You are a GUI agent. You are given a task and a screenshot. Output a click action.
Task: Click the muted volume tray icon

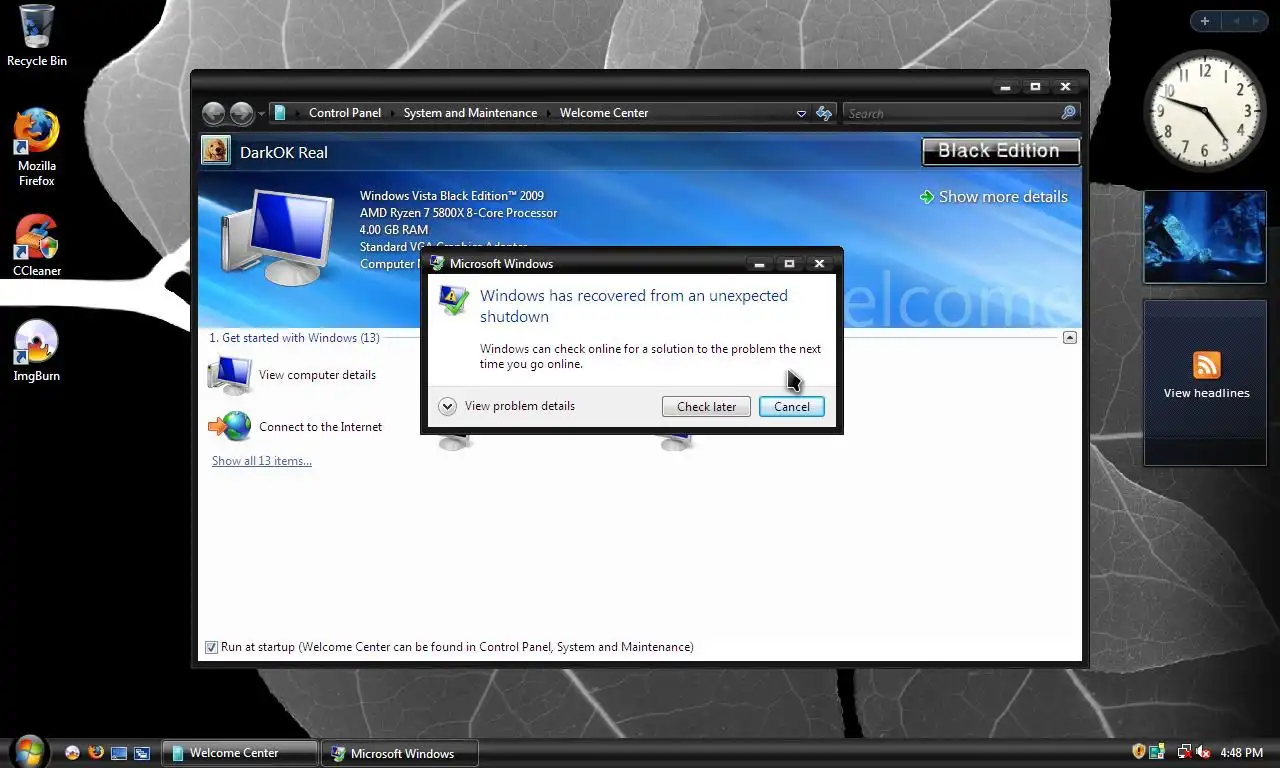coord(1203,752)
